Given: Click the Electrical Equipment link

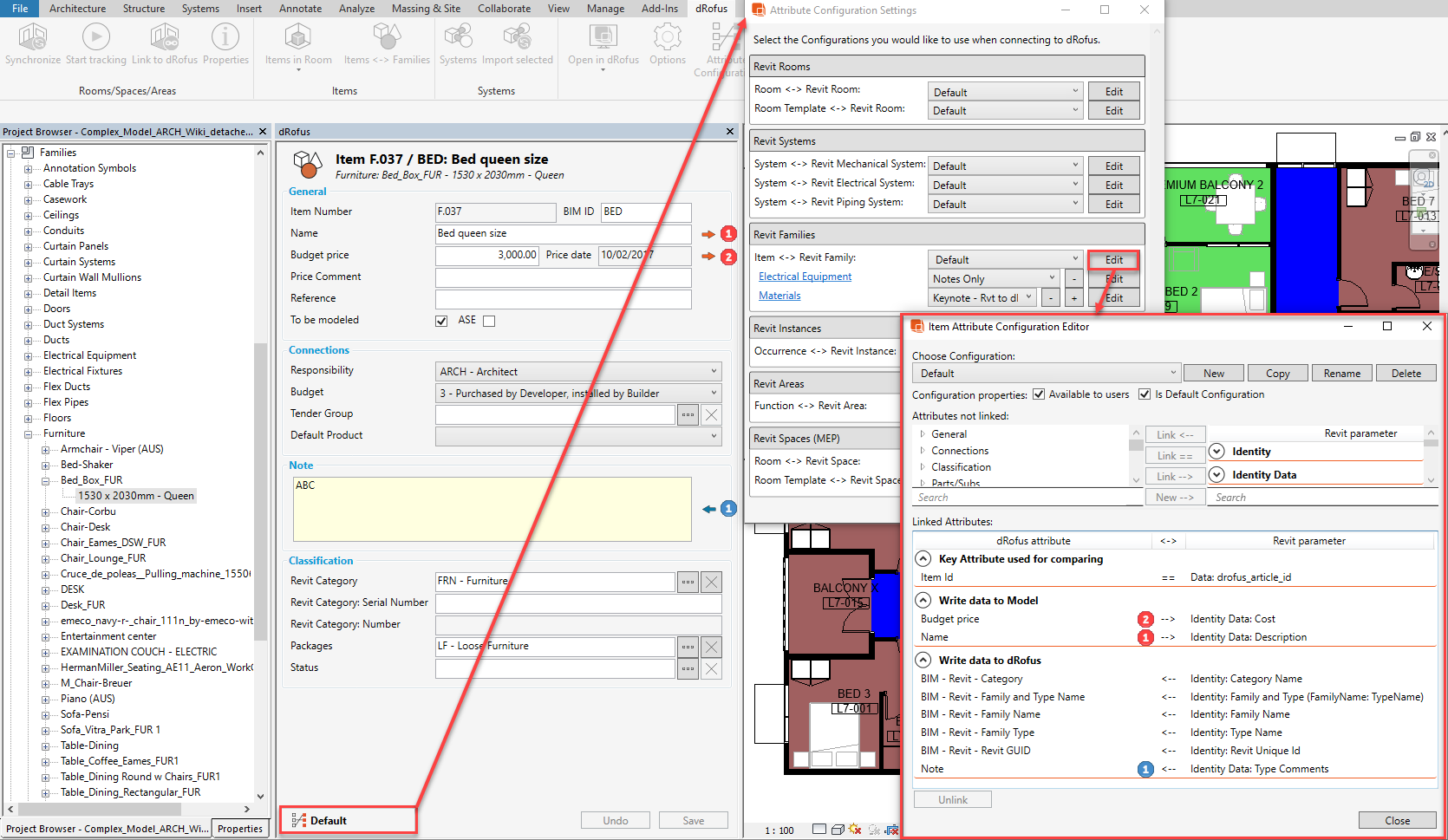Looking at the screenshot, I should point(805,277).
